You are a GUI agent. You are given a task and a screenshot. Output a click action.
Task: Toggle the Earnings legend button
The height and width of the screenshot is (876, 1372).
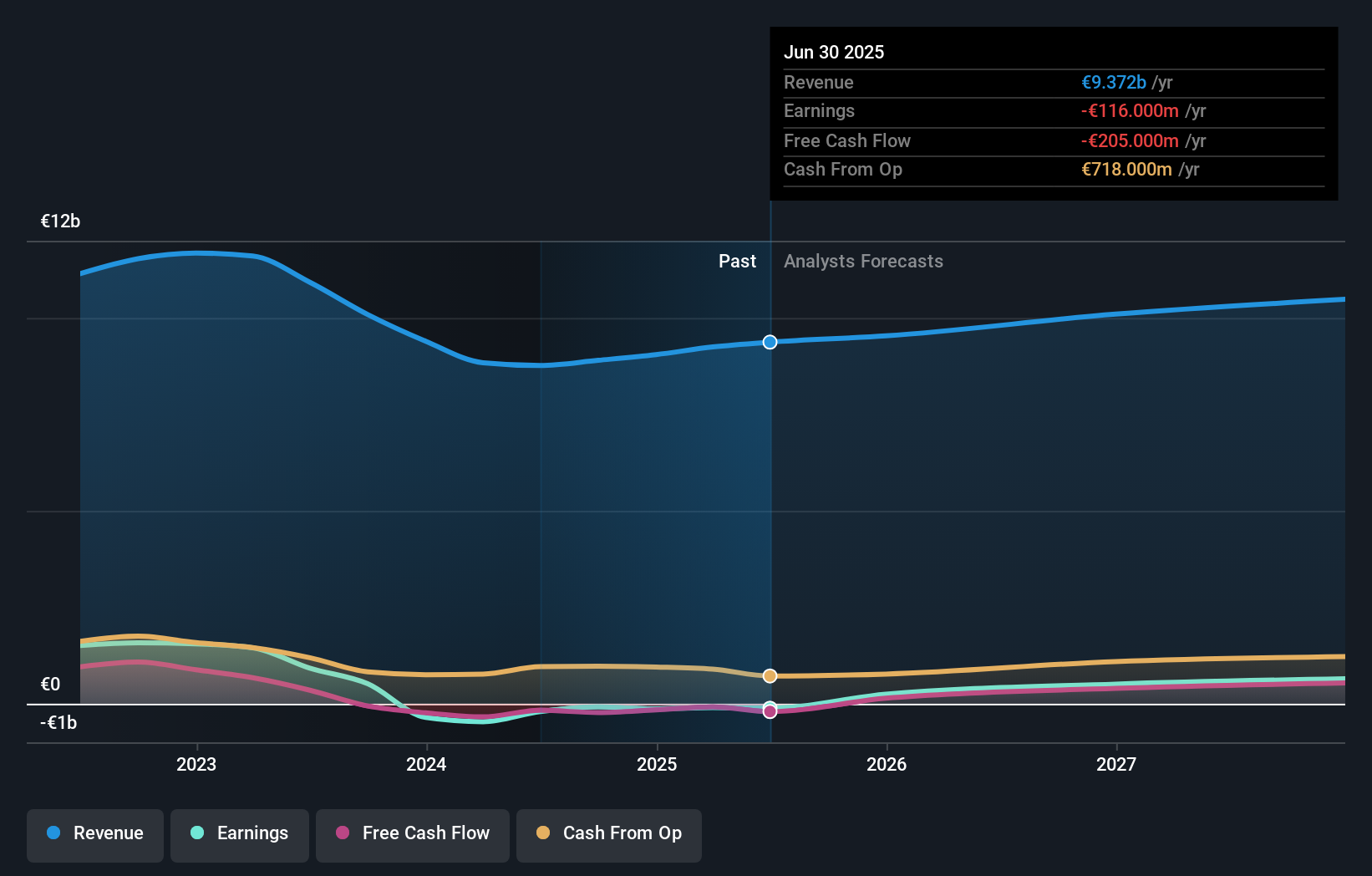240,835
